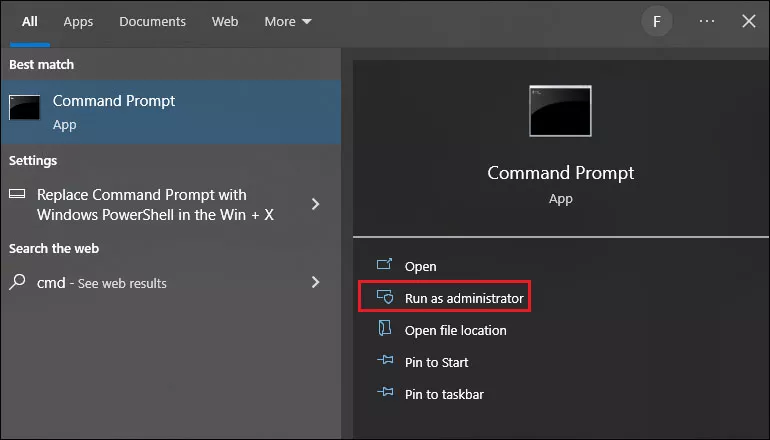Click magnifier icon beside cmd web search
The height and width of the screenshot is (440, 770).
coord(17,282)
